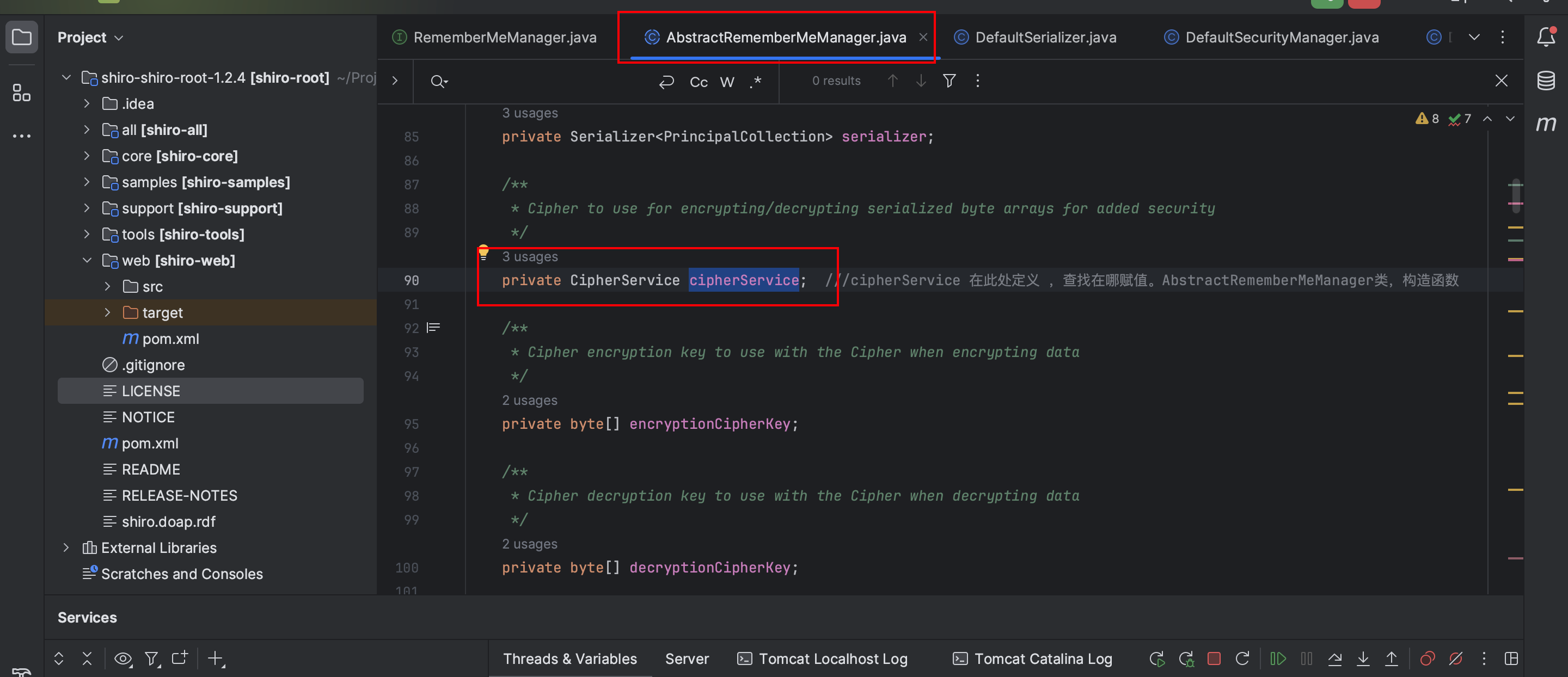
Task: Go to next search occurrence arrow
Action: [921, 81]
